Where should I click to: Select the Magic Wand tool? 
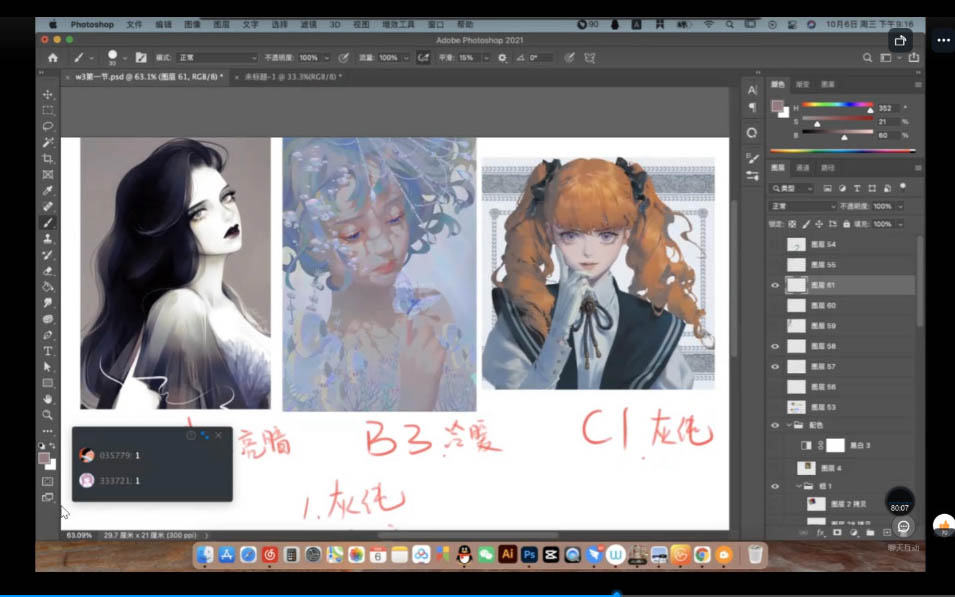tap(48, 143)
